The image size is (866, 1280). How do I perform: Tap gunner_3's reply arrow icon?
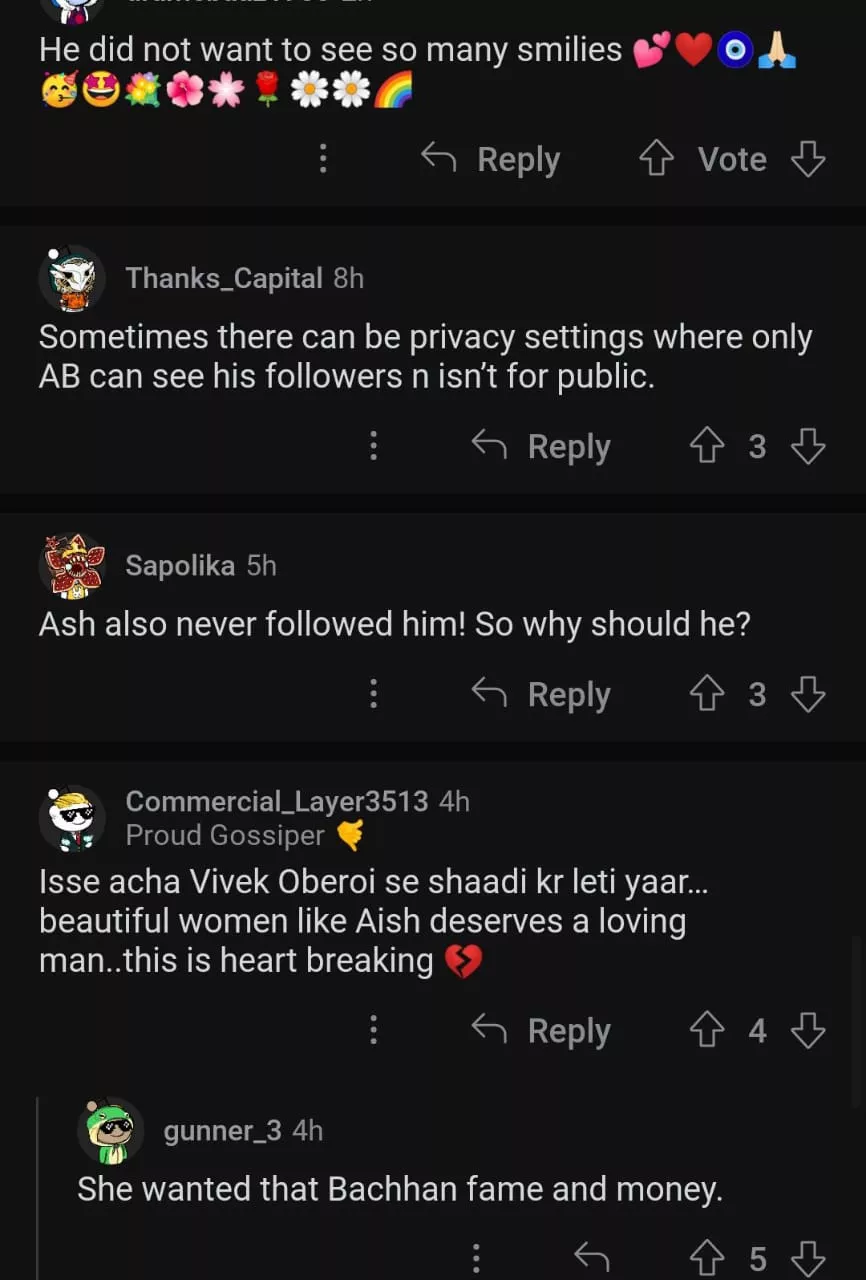pyautogui.click(x=591, y=1258)
